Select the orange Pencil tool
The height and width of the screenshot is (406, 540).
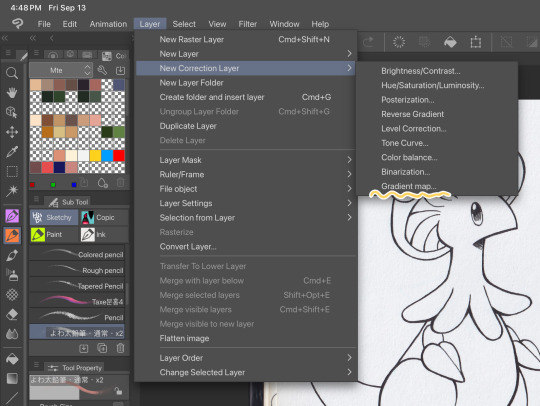(12, 236)
